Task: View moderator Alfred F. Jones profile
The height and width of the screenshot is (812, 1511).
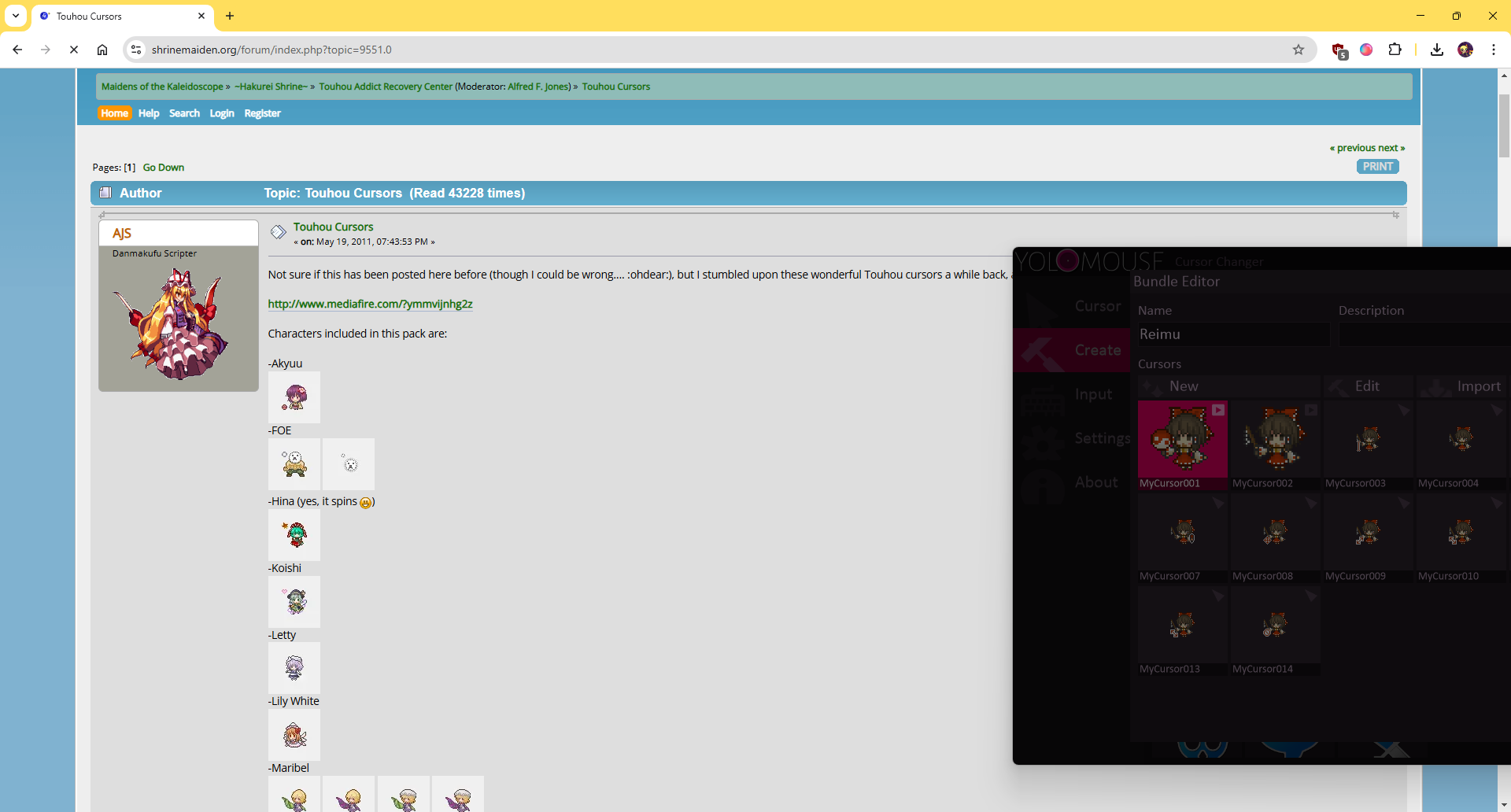Action: (538, 87)
